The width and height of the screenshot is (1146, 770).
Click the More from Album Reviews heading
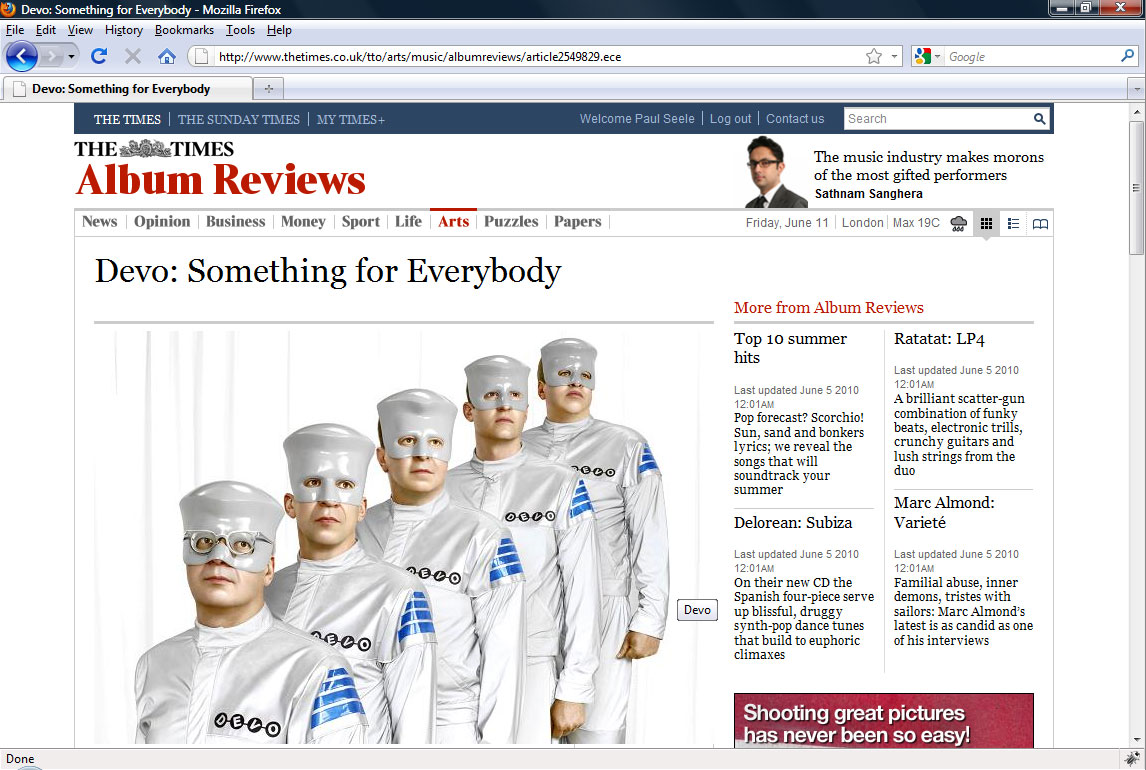(x=829, y=308)
